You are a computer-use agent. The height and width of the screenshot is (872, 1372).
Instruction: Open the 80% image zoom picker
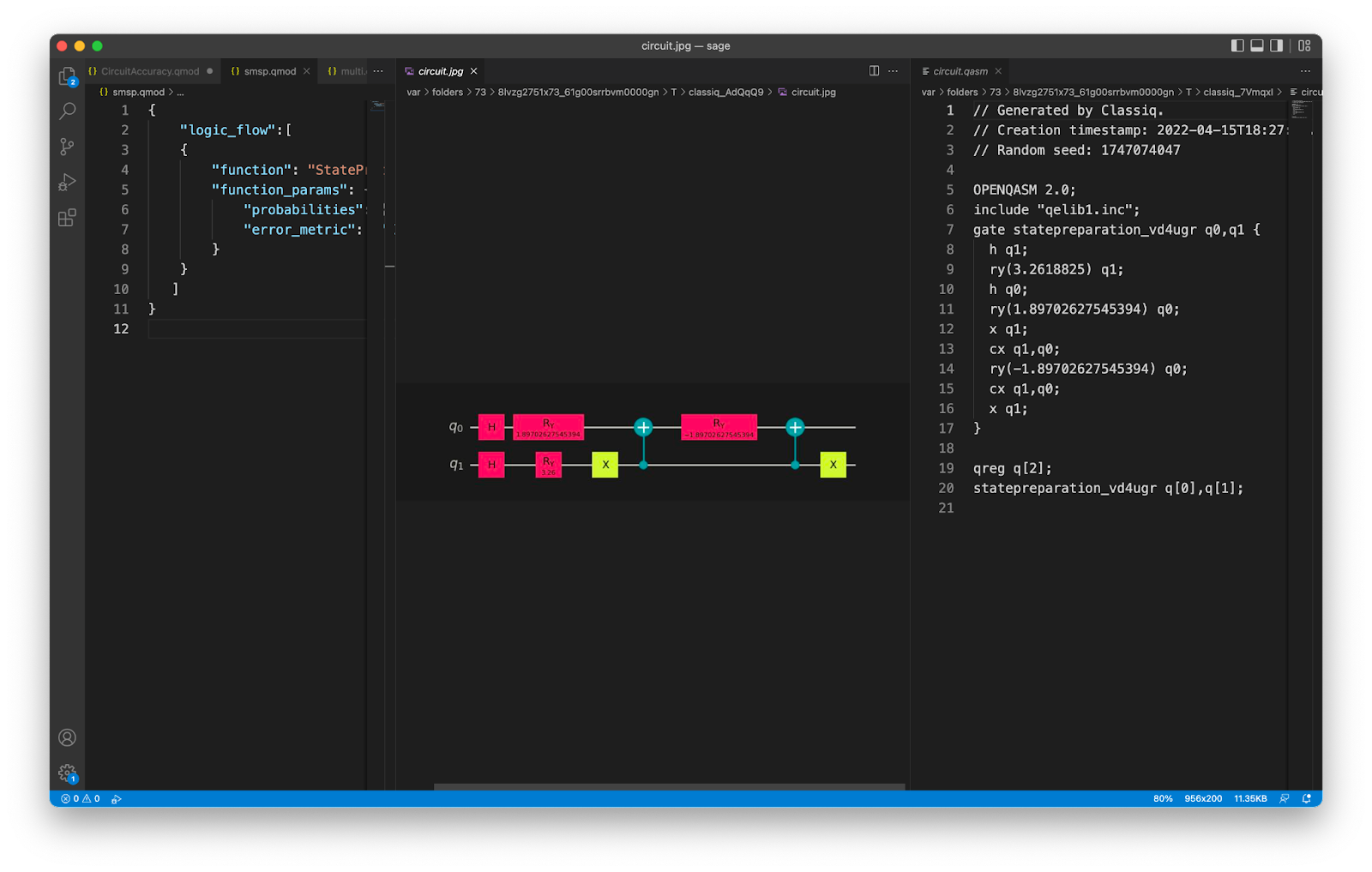pyautogui.click(x=1162, y=798)
